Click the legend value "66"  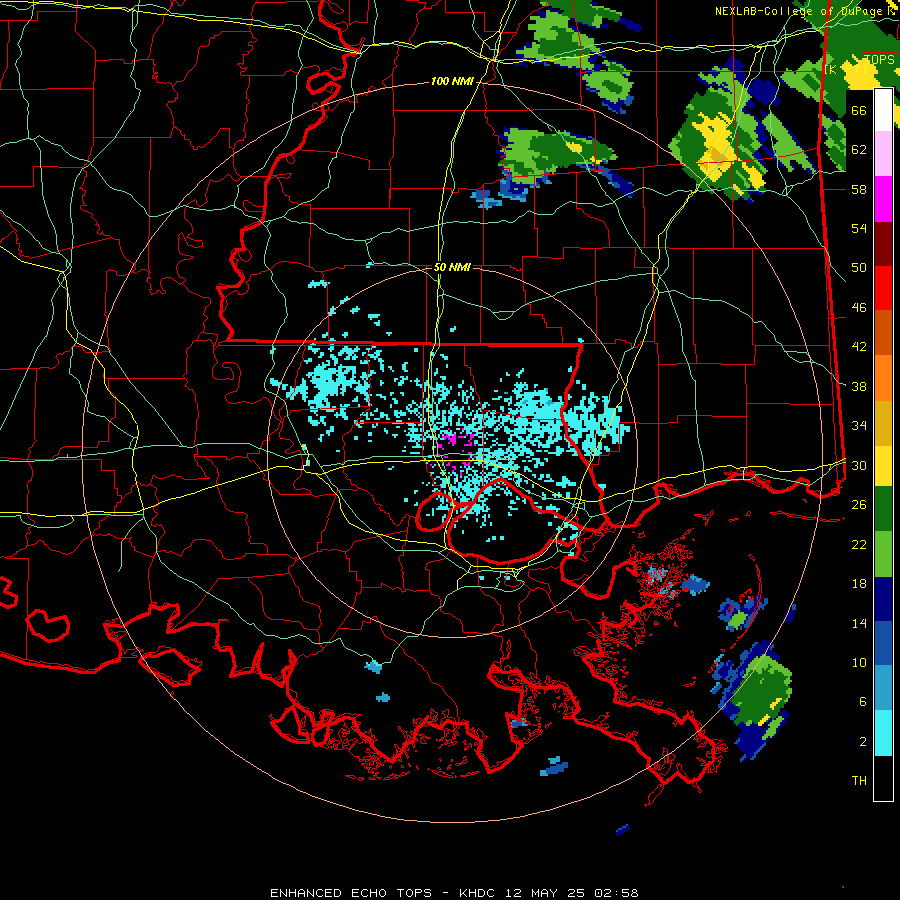coord(859,110)
